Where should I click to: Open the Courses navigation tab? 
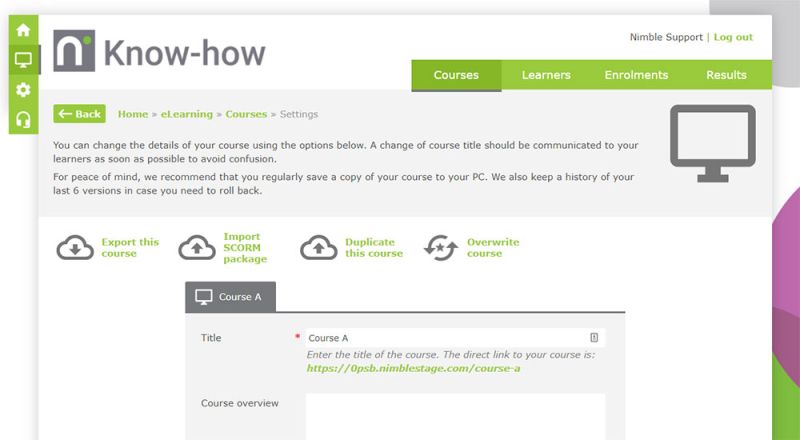click(x=456, y=75)
